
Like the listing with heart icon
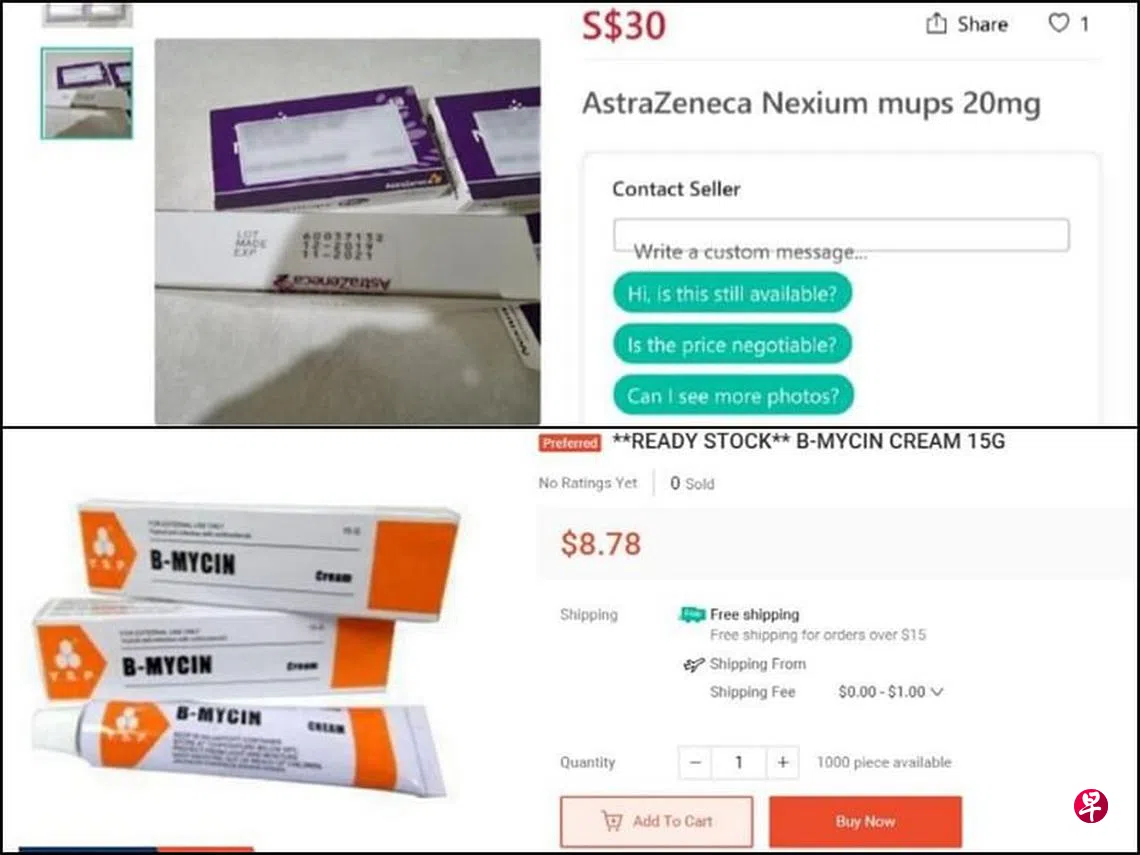coord(1059,23)
